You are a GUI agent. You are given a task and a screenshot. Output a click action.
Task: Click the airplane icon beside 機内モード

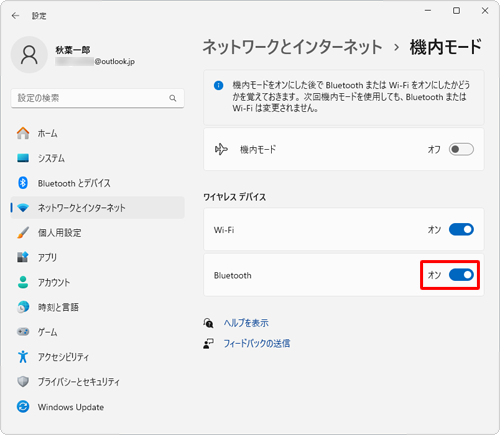tap(221, 149)
